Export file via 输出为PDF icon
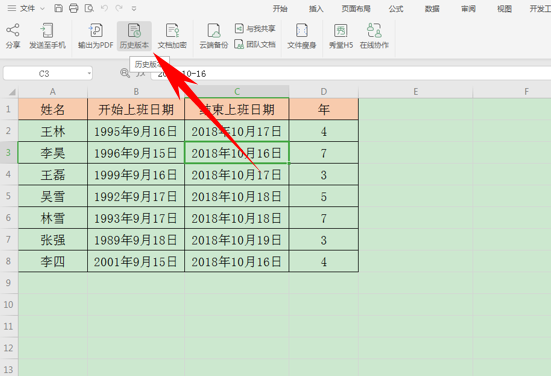The width and height of the screenshot is (551, 376). tap(96, 35)
